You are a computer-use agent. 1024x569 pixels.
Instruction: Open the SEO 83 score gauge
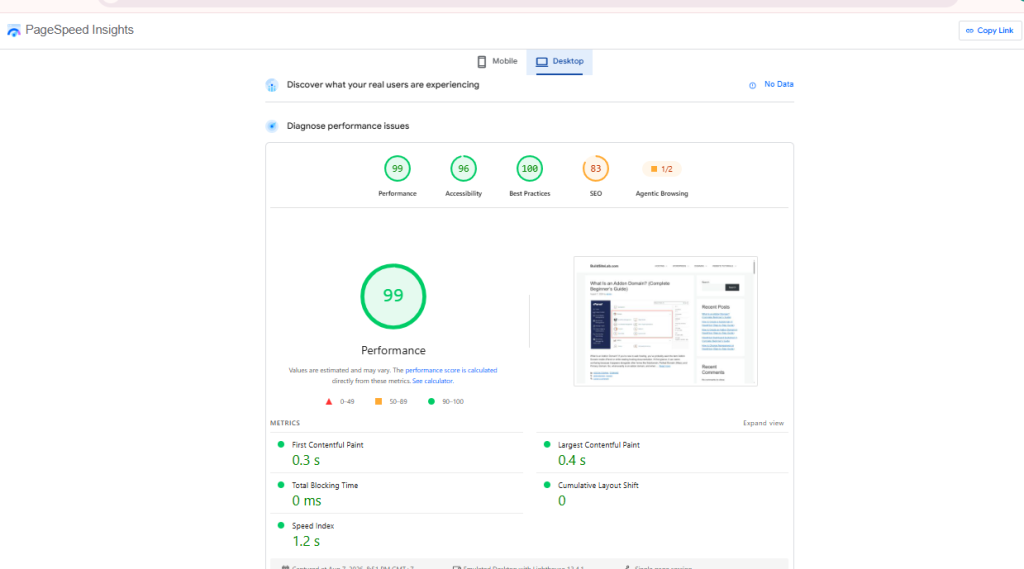pos(596,169)
